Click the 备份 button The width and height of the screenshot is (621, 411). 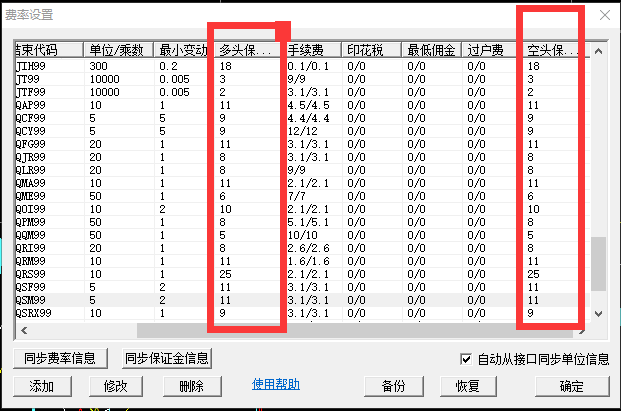(394, 386)
